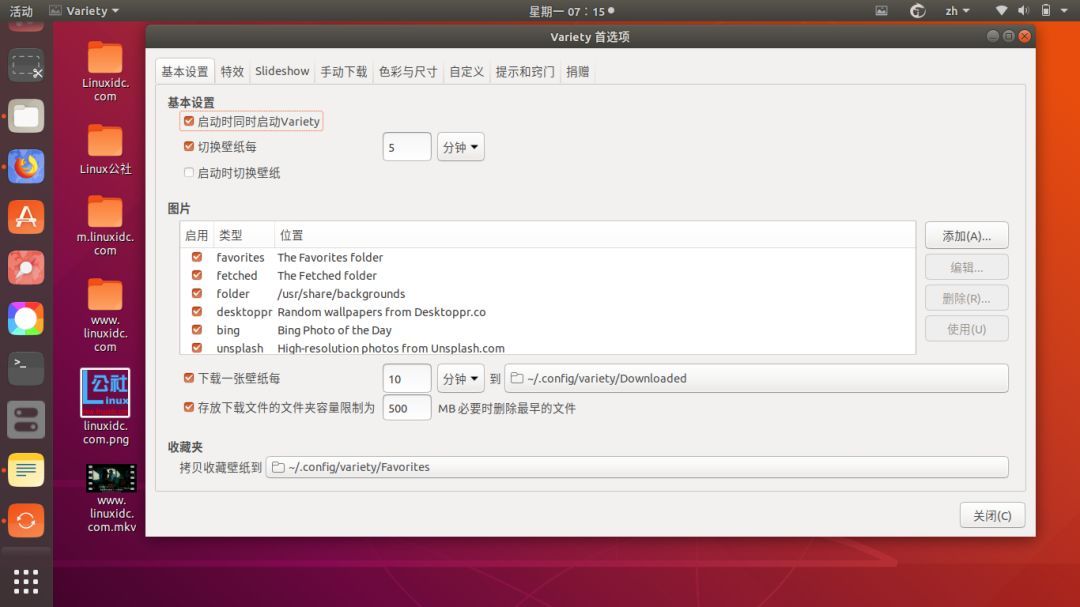Switch to the Slideshow tab
This screenshot has width=1080, height=607.
point(282,72)
